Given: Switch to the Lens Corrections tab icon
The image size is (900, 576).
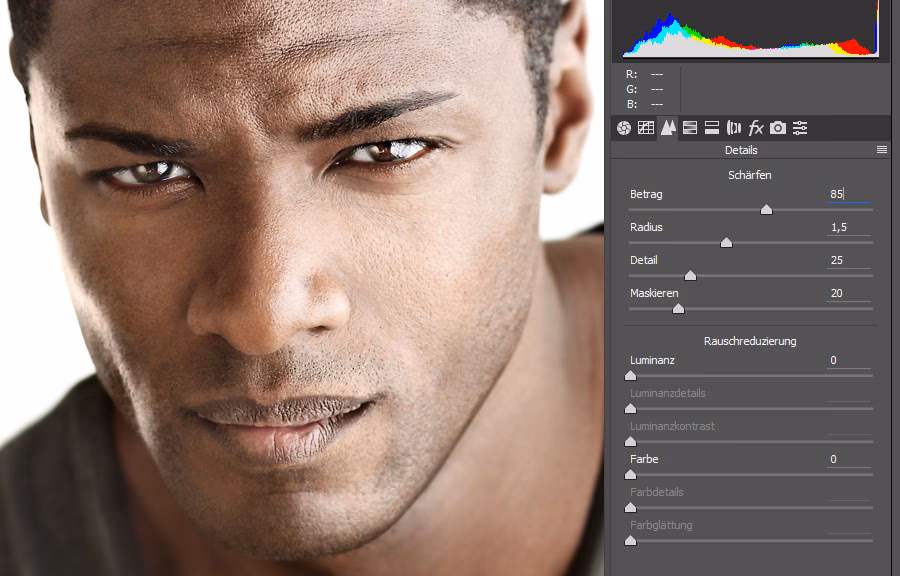Looking at the screenshot, I should (734, 128).
